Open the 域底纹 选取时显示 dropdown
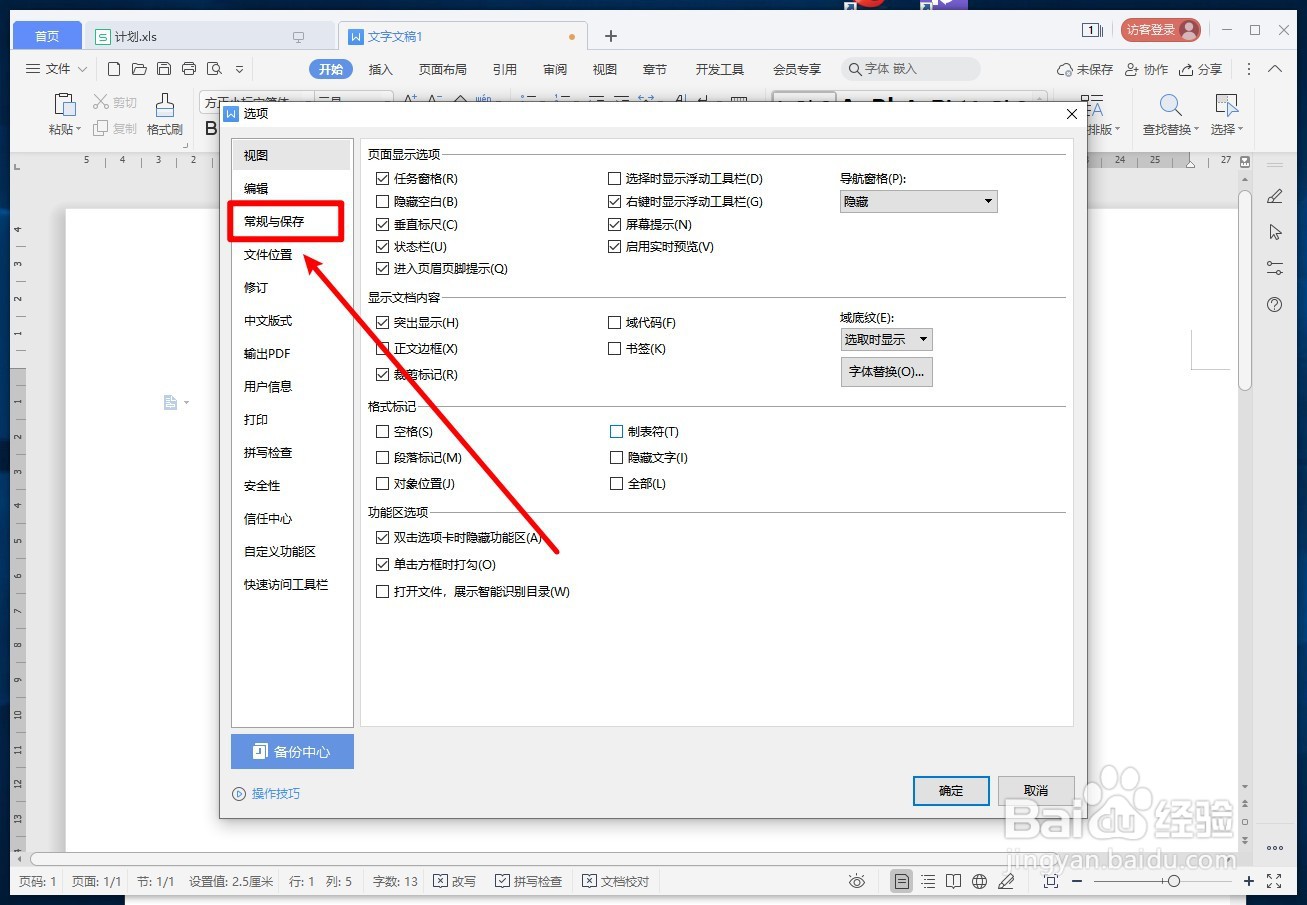 (885, 339)
